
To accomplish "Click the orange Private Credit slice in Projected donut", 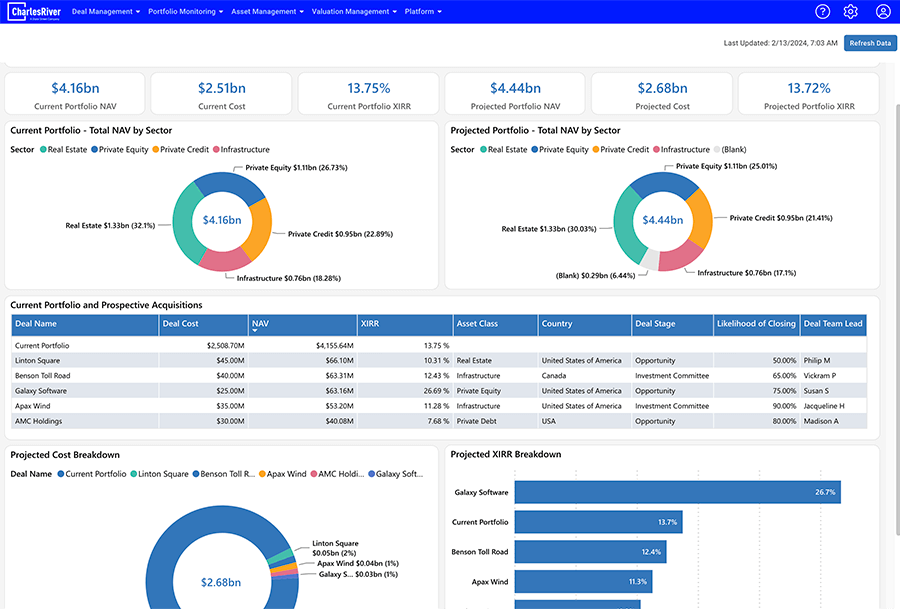I will tap(701, 219).
